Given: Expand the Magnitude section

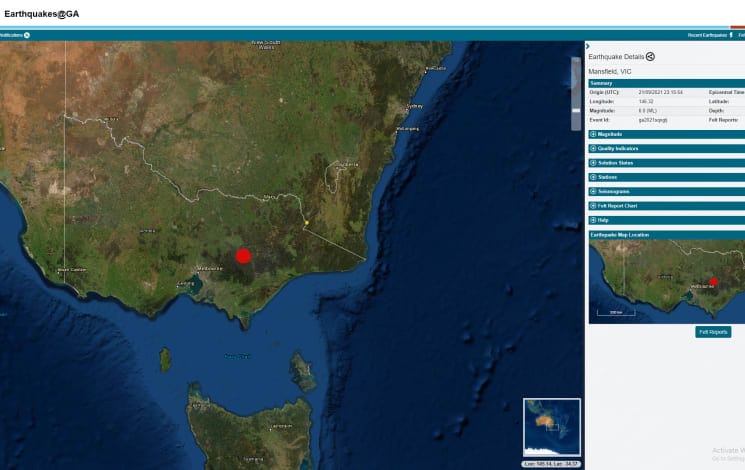Looking at the screenshot, I should pos(667,134).
